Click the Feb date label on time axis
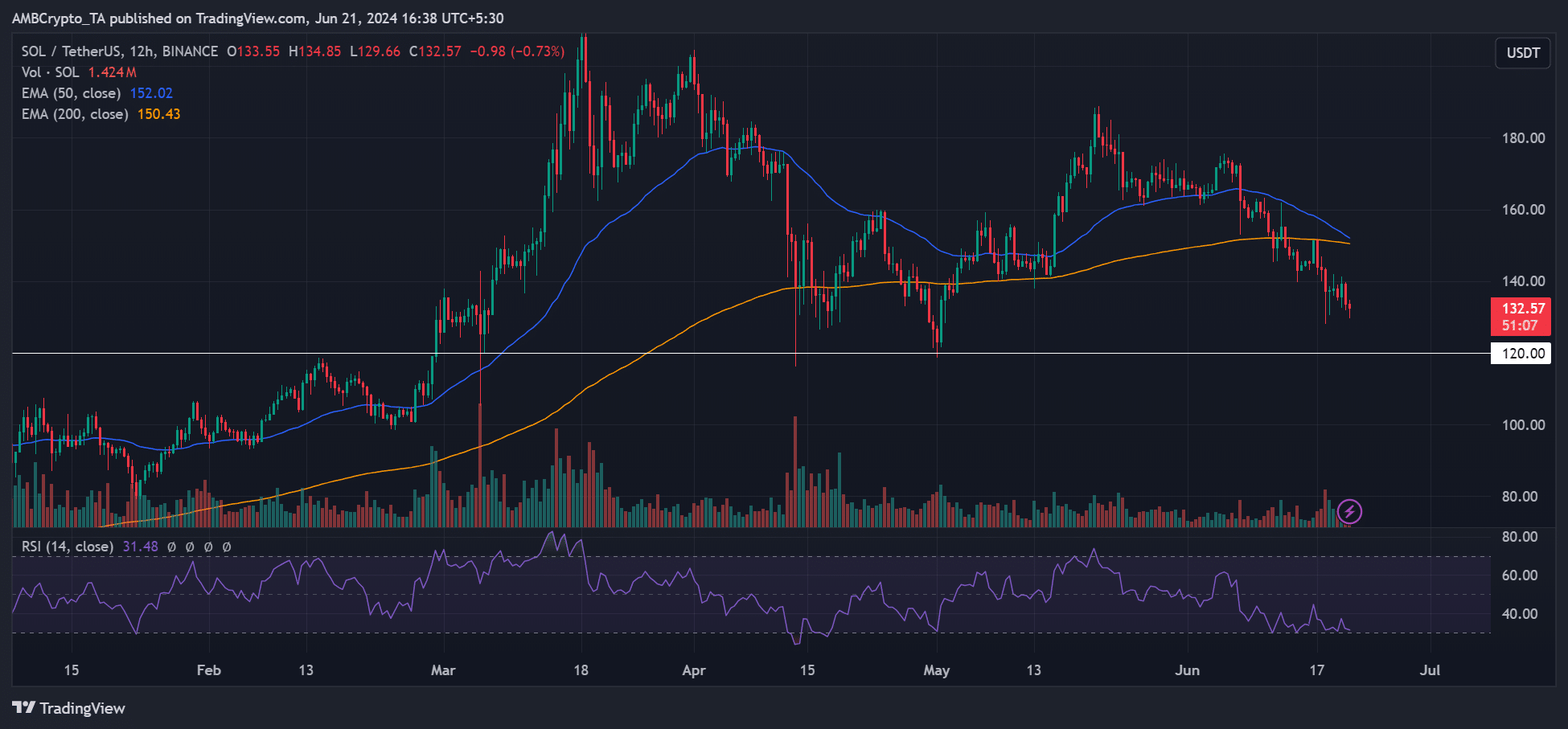Viewport: 1568px width, 729px height. 208,670
